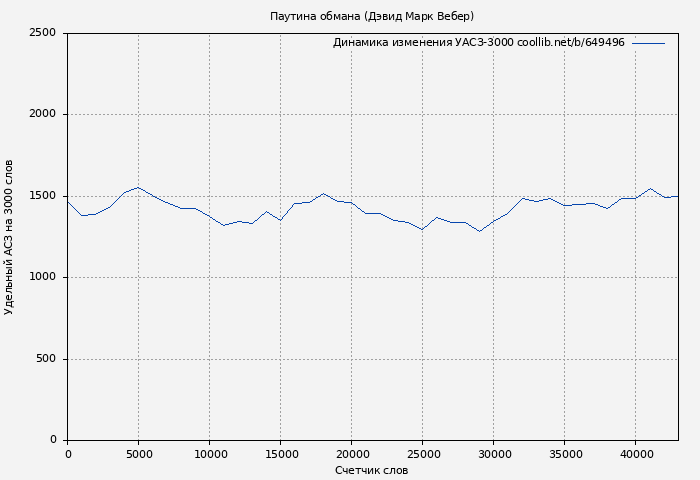
Task: Click the 30000 tick label on the x-axis
Action: 494,454
